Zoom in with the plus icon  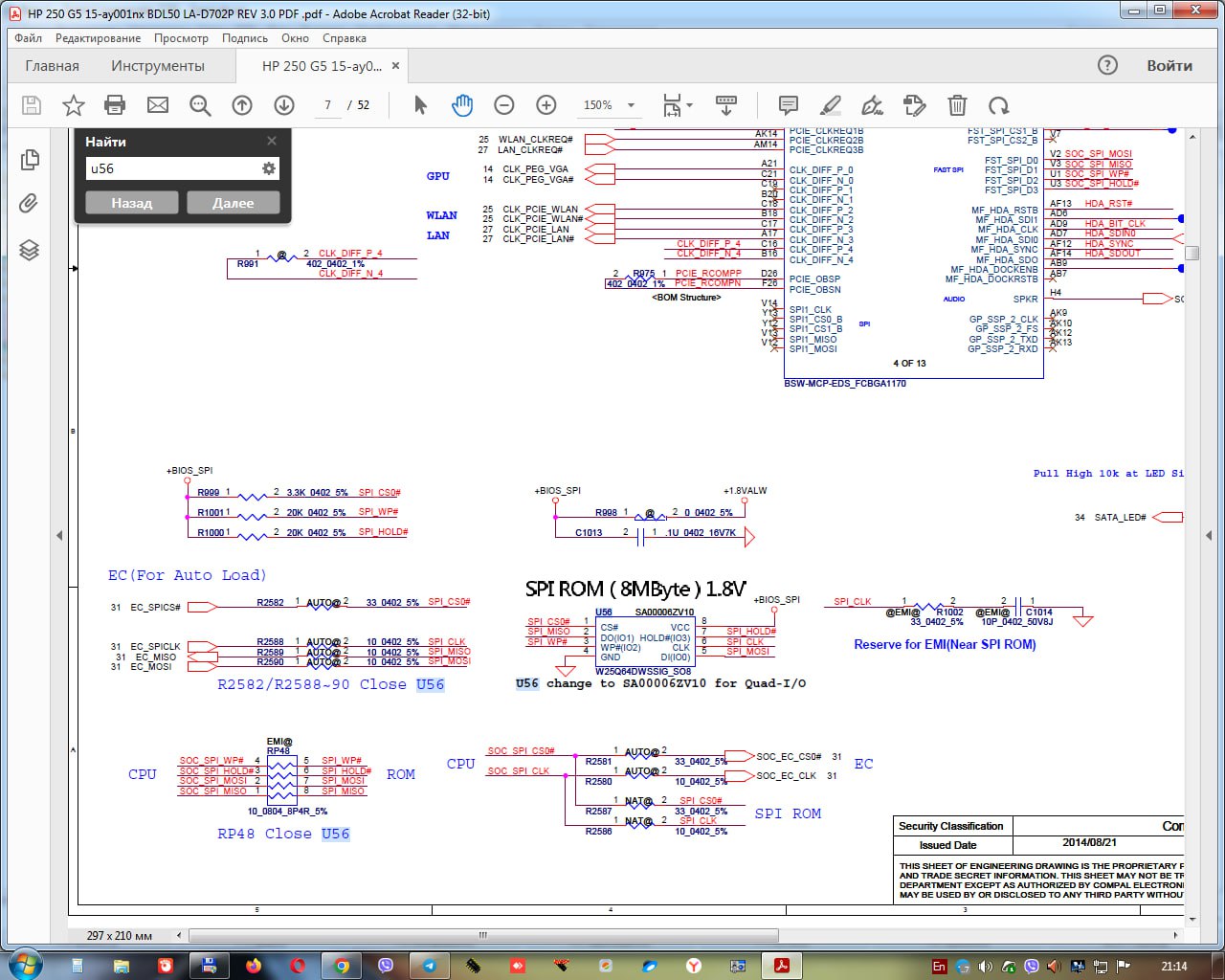[x=546, y=105]
